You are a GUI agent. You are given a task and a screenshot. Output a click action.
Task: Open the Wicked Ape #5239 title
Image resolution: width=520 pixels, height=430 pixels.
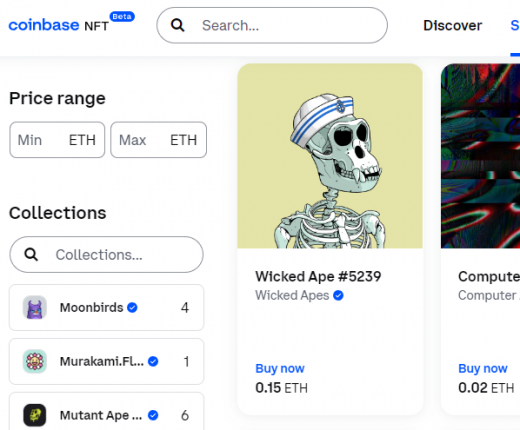[318, 277]
